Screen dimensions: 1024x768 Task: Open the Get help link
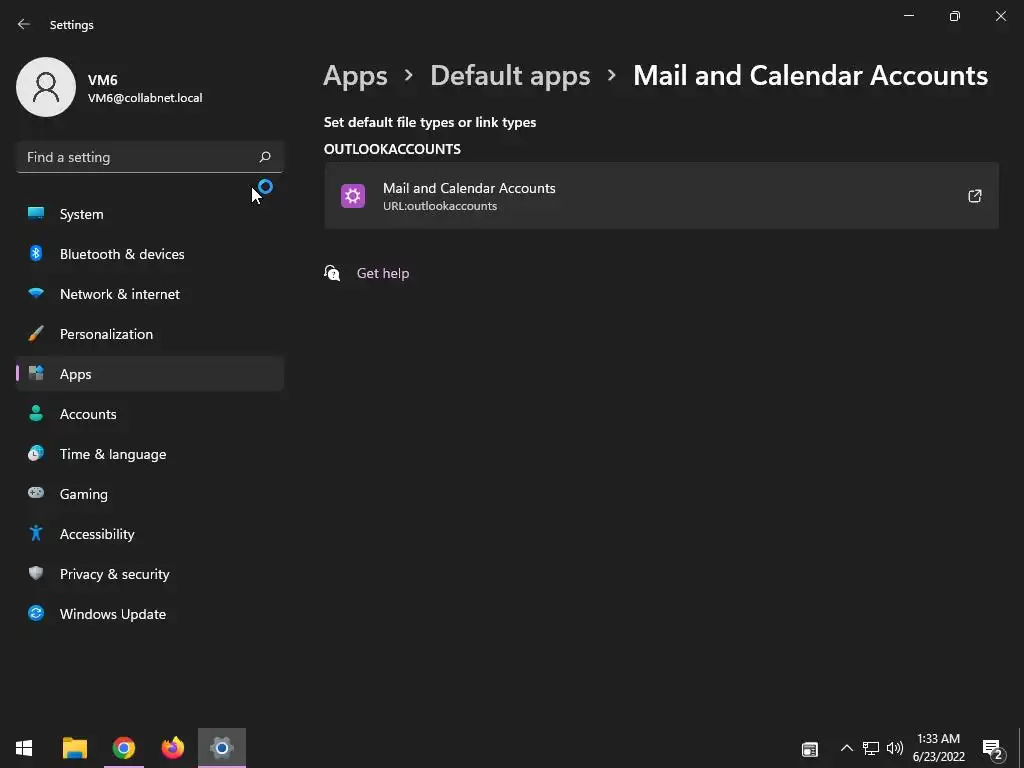[383, 273]
